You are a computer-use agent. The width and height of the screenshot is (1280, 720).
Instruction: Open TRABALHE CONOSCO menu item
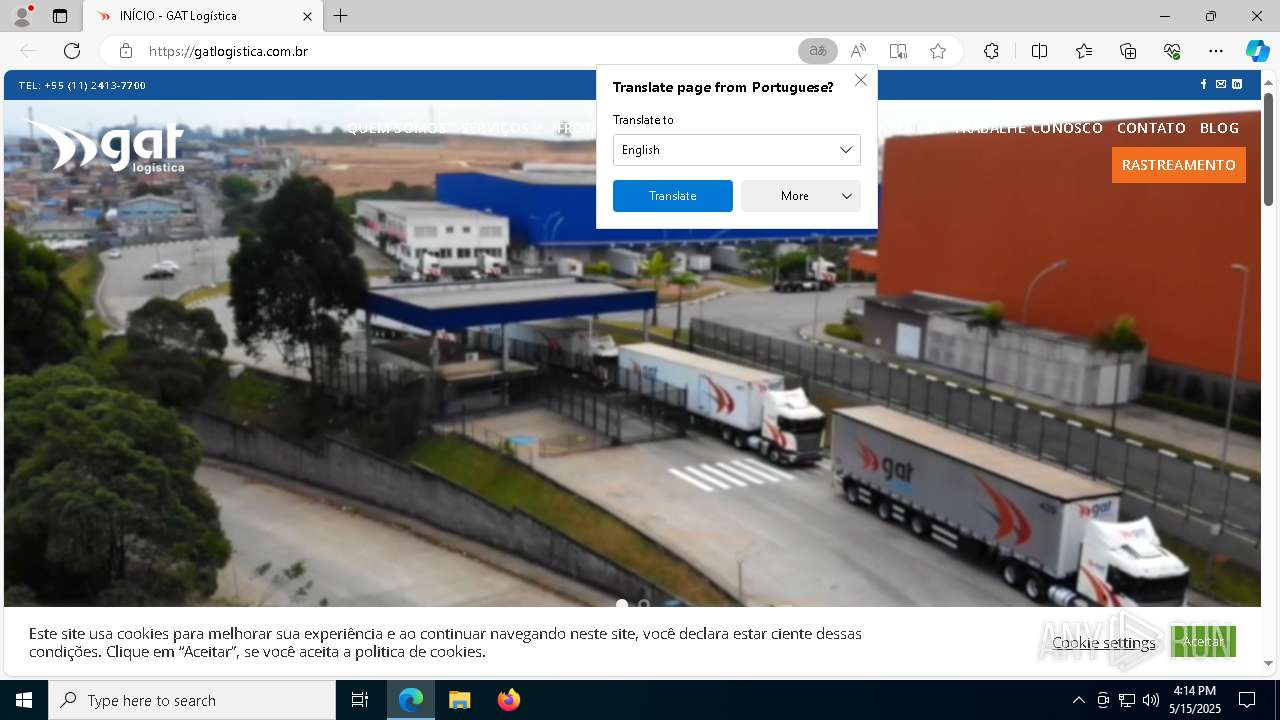coord(1029,128)
